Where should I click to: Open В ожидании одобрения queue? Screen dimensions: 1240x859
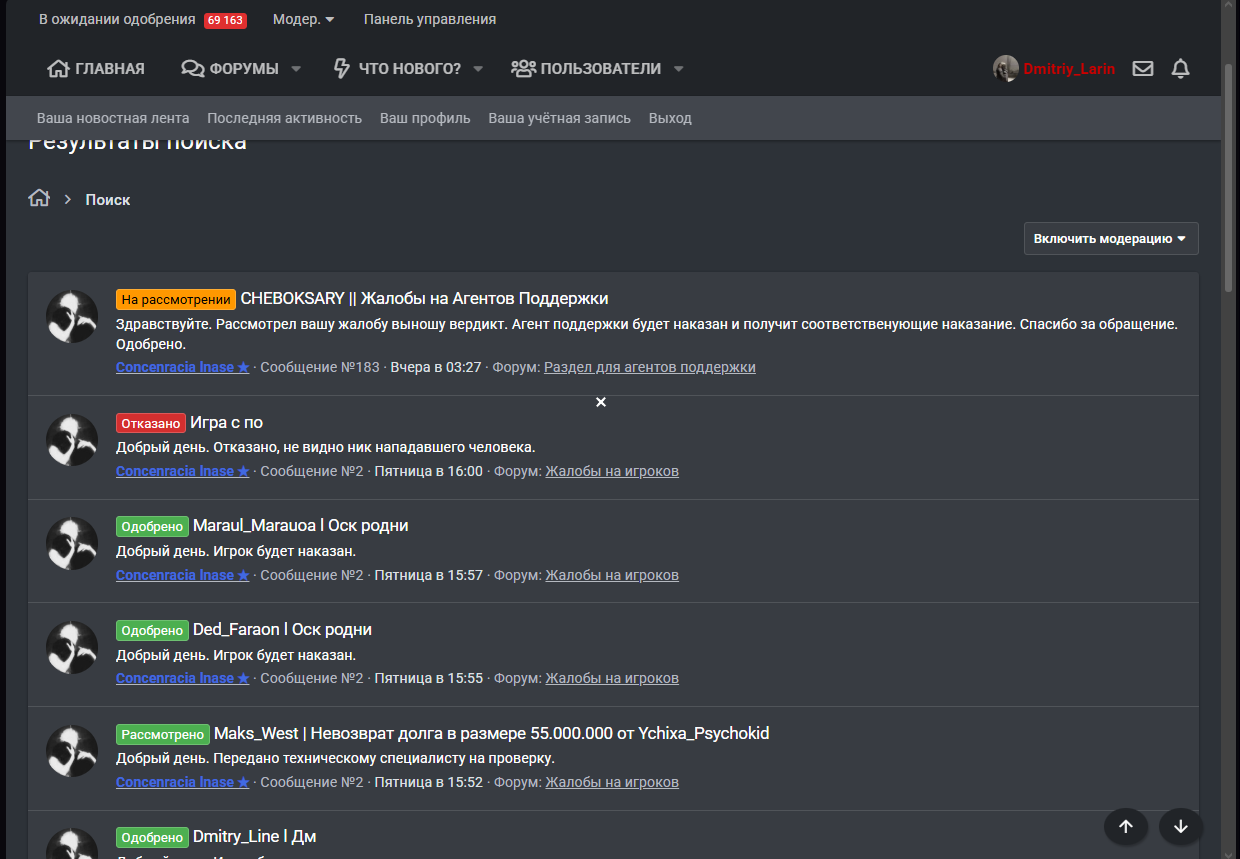[x=117, y=19]
